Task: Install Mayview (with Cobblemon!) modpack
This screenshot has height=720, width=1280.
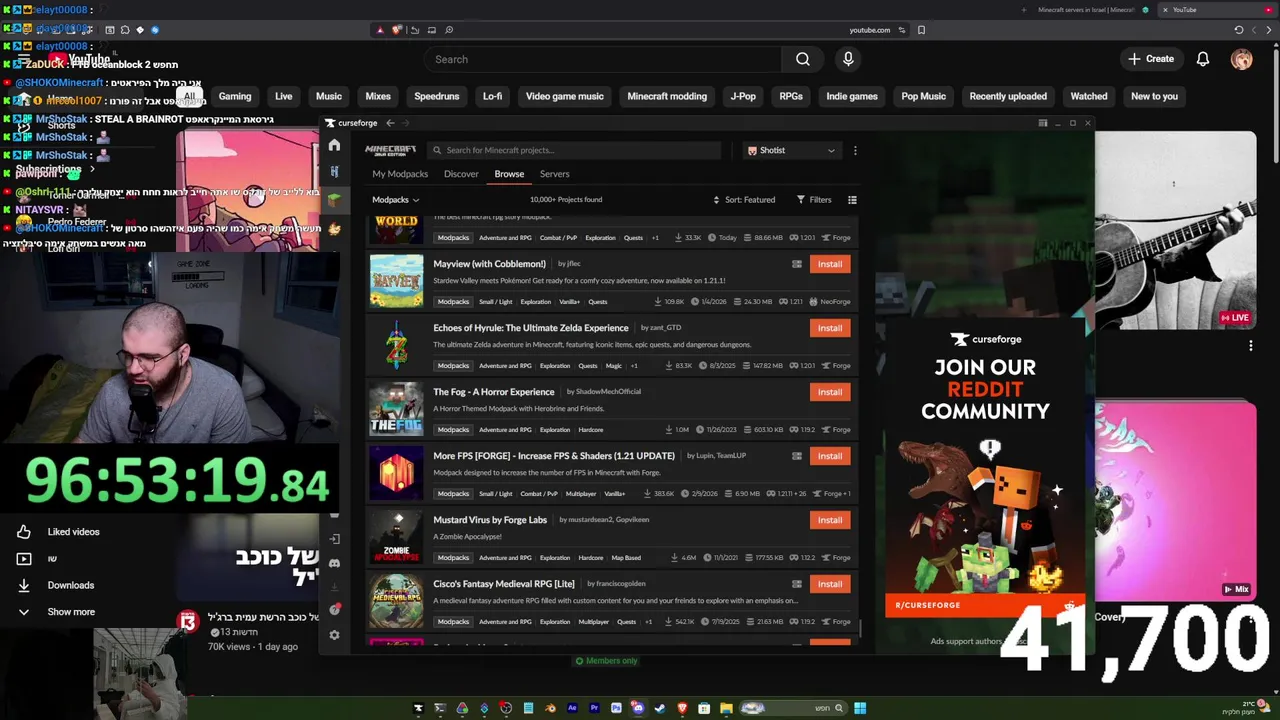Action: tap(830, 264)
